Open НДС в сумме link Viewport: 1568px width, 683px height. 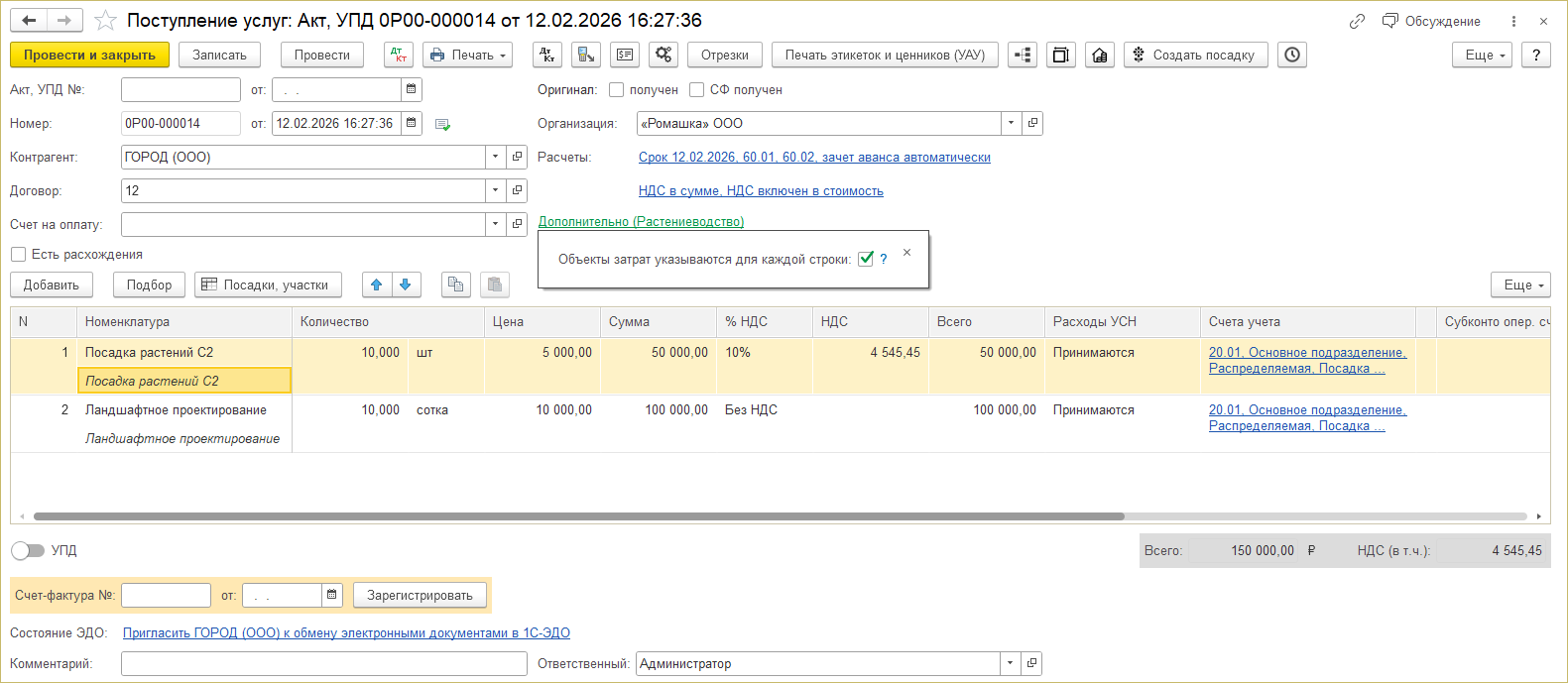click(x=761, y=190)
